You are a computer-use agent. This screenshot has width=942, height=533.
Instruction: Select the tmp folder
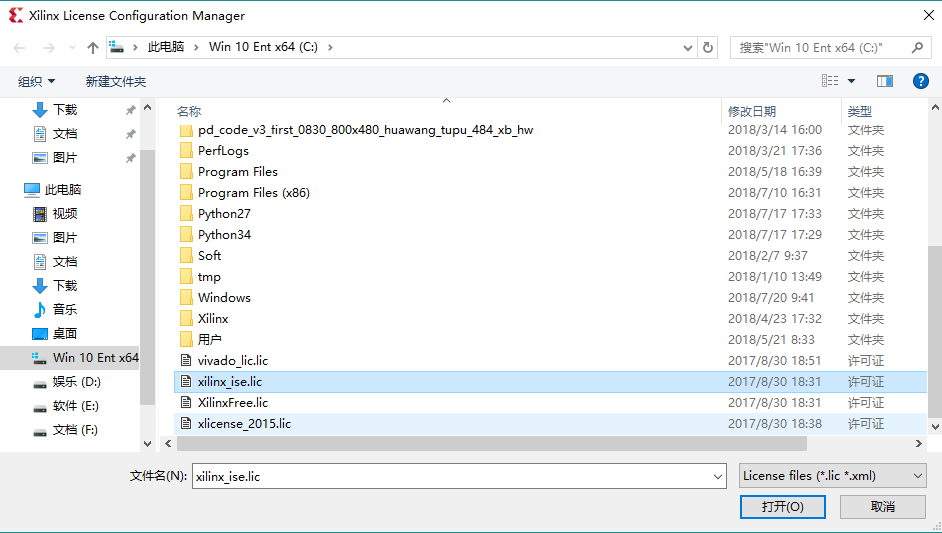pyautogui.click(x=209, y=277)
